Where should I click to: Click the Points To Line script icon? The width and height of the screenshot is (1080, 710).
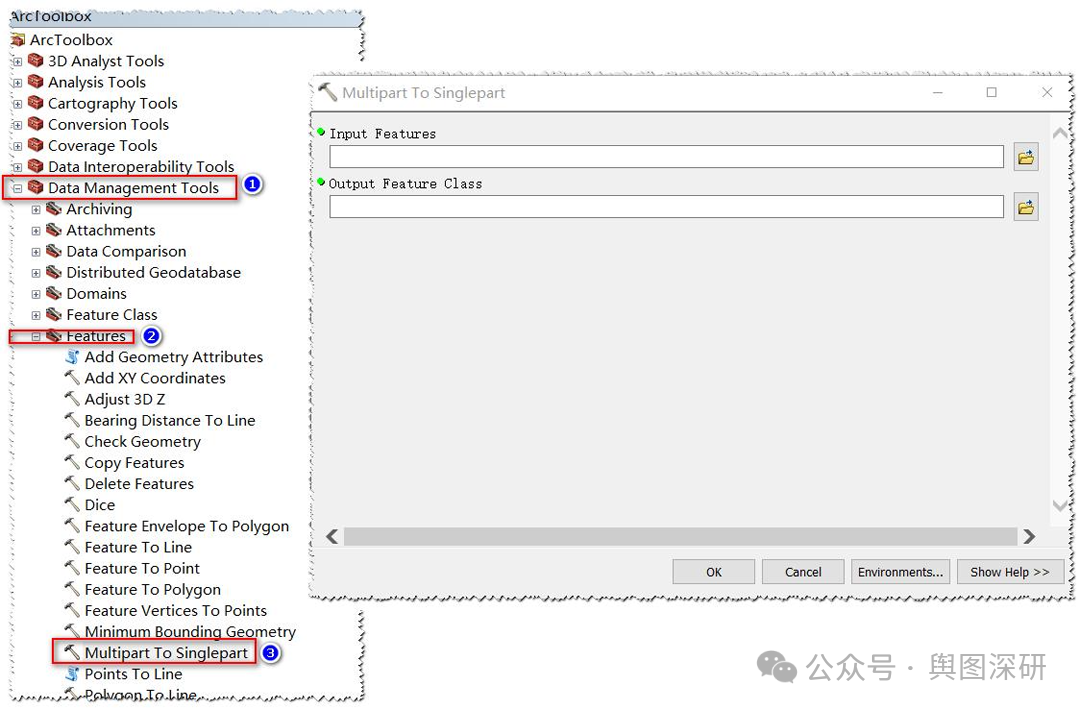tap(72, 674)
